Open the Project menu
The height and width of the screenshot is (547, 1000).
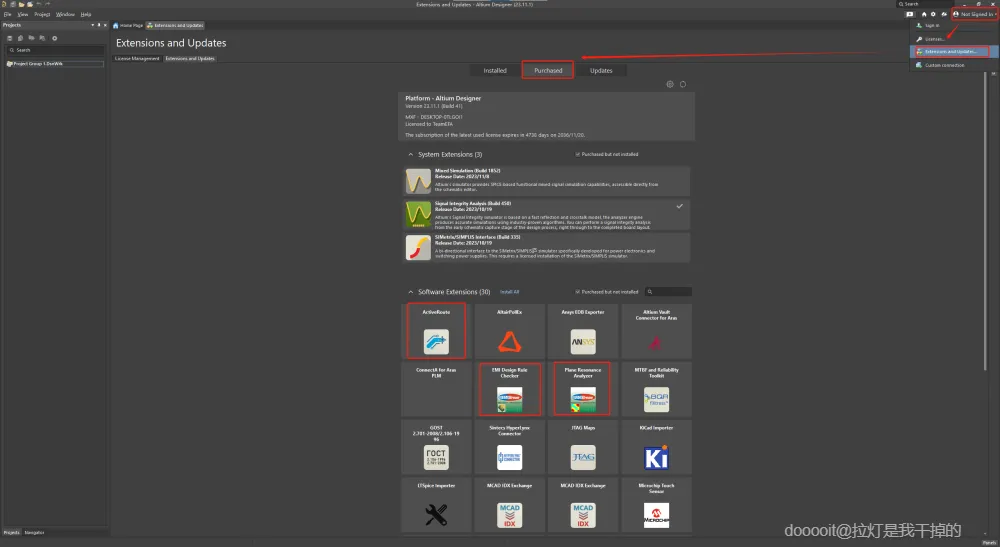point(42,14)
